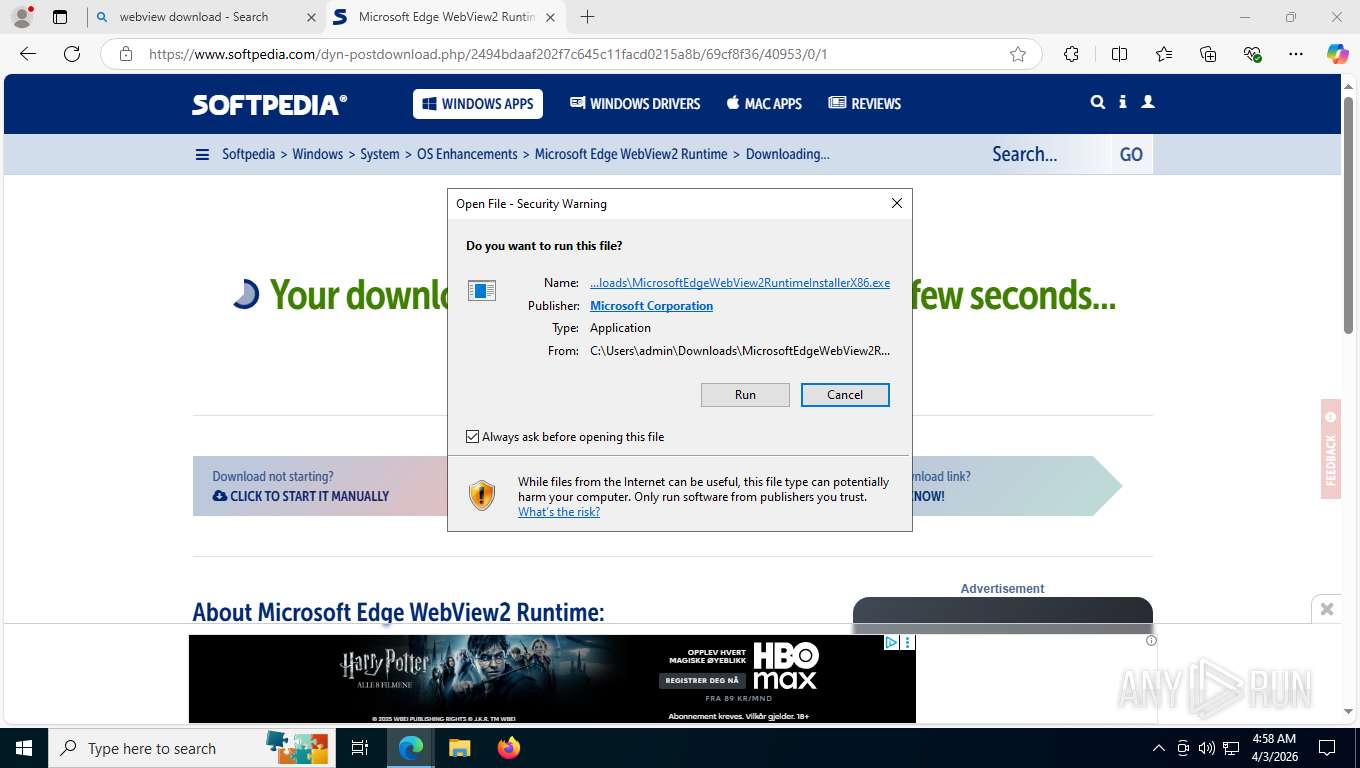
Task: Toggle split screen icon in the toolbar
Action: coord(1119,54)
